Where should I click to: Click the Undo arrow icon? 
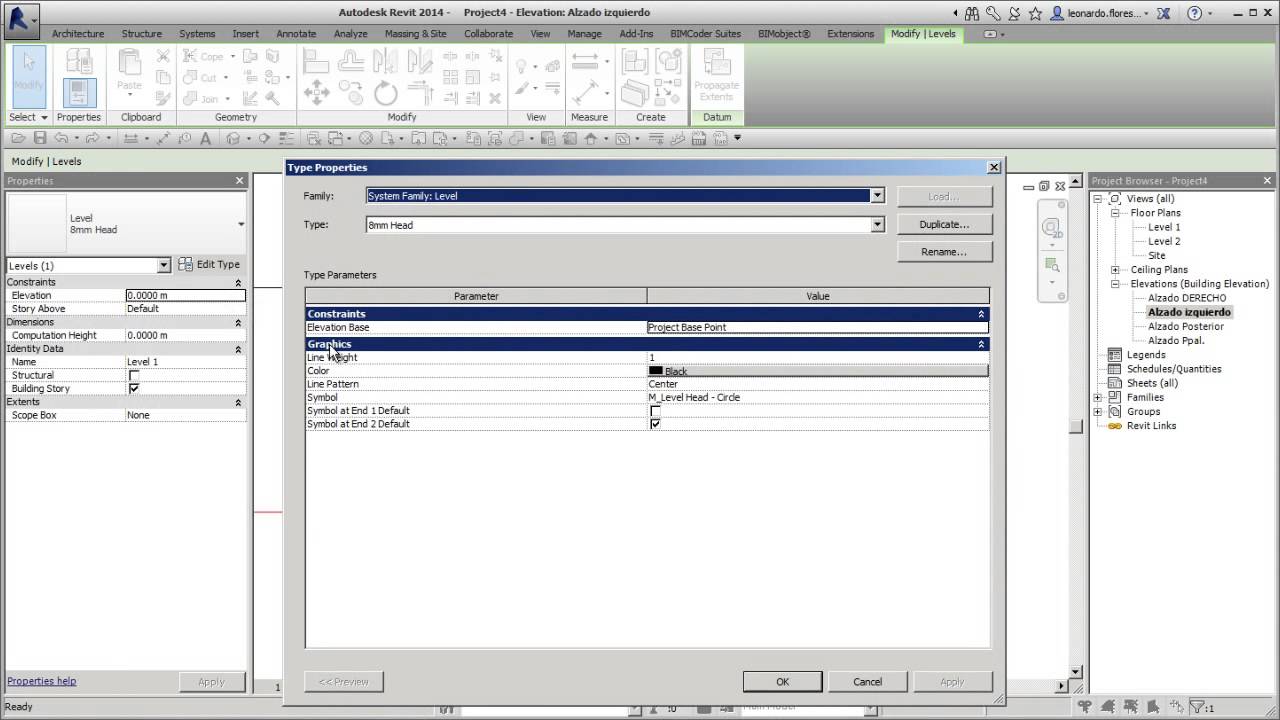62,138
